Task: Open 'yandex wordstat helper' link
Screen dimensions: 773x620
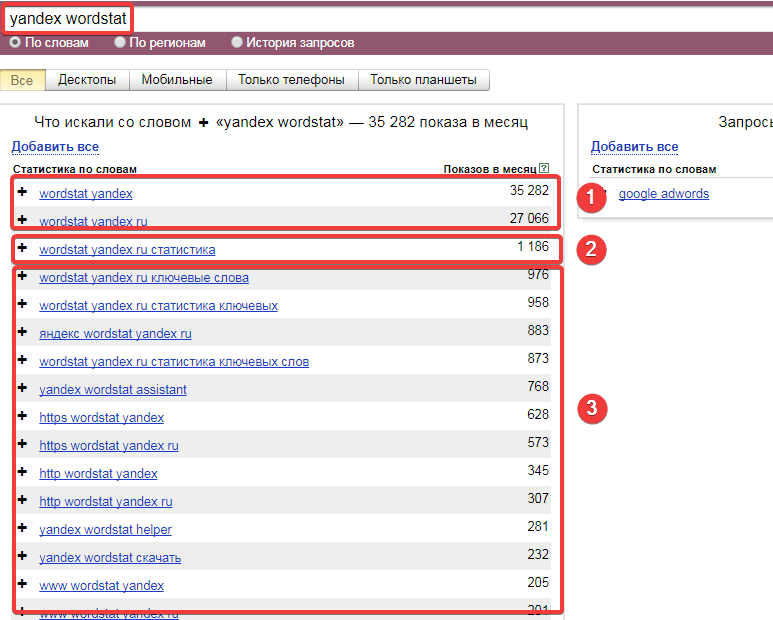Action: tap(105, 530)
